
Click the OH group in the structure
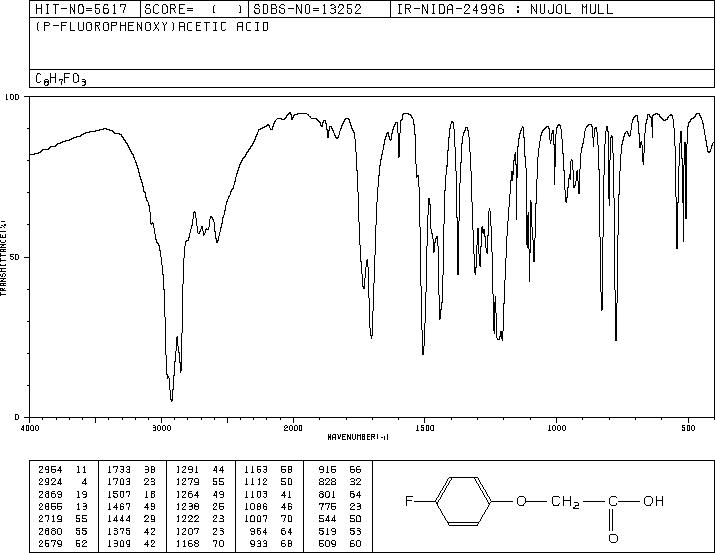tap(653, 501)
